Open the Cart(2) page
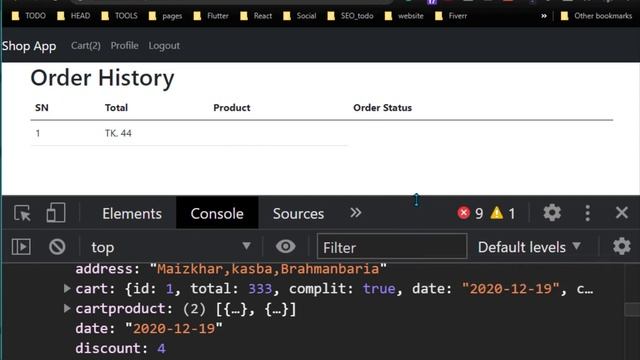 point(86,45)
